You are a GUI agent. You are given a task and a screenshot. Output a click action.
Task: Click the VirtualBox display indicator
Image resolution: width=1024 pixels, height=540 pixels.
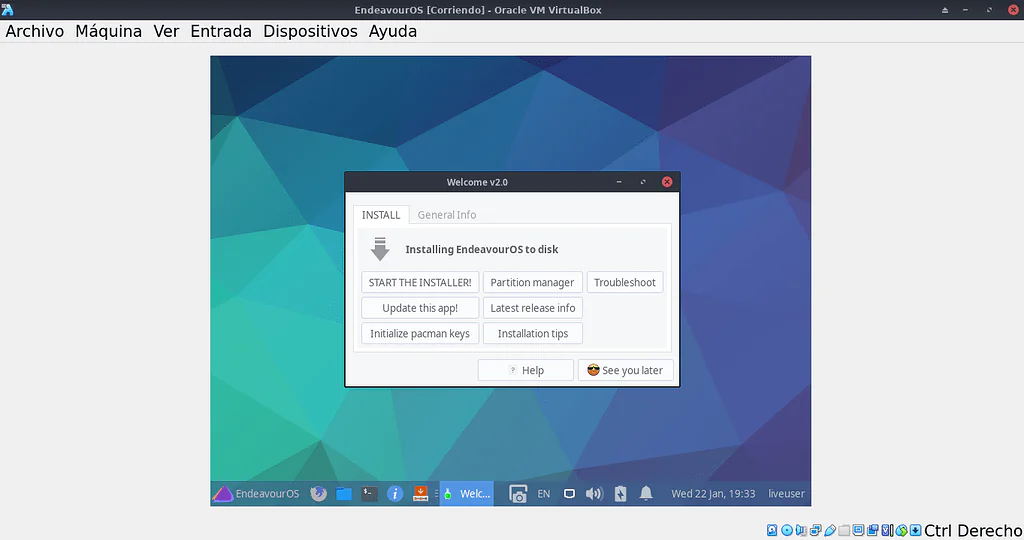point(858,530)
